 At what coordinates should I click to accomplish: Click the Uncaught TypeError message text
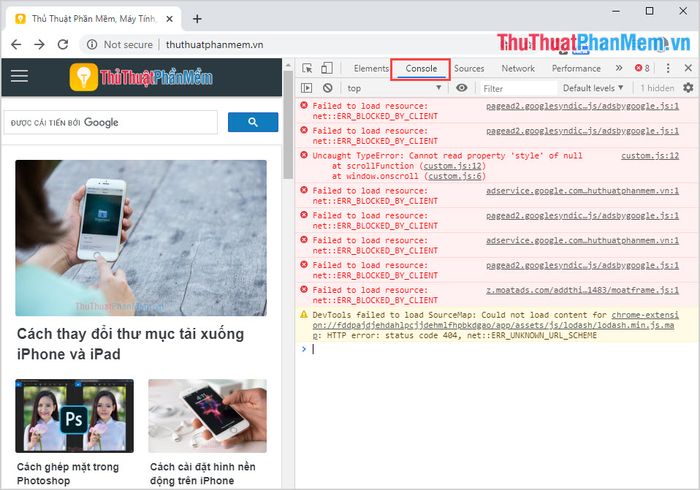447,155
